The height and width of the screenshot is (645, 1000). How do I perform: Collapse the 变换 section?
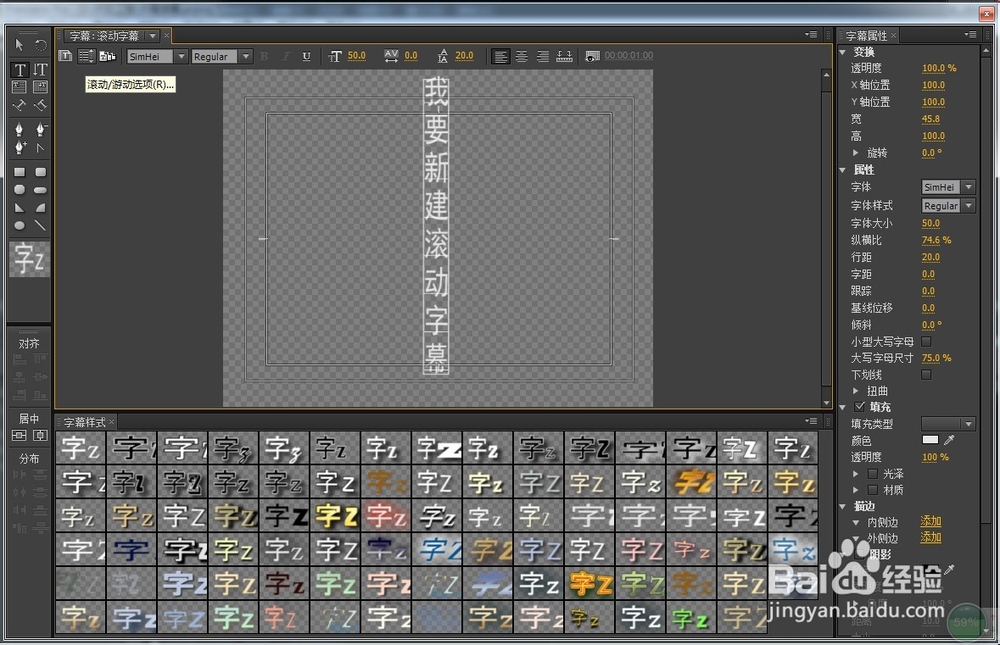coord(842,52)
